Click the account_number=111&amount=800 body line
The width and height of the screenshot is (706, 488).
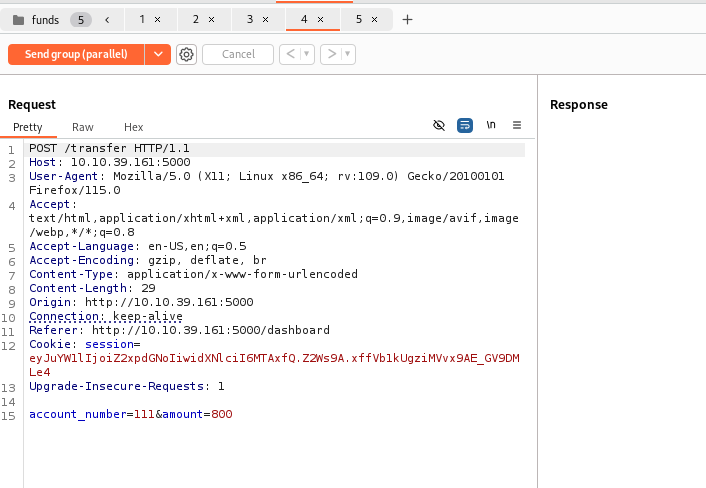click(x=131, y=414)
